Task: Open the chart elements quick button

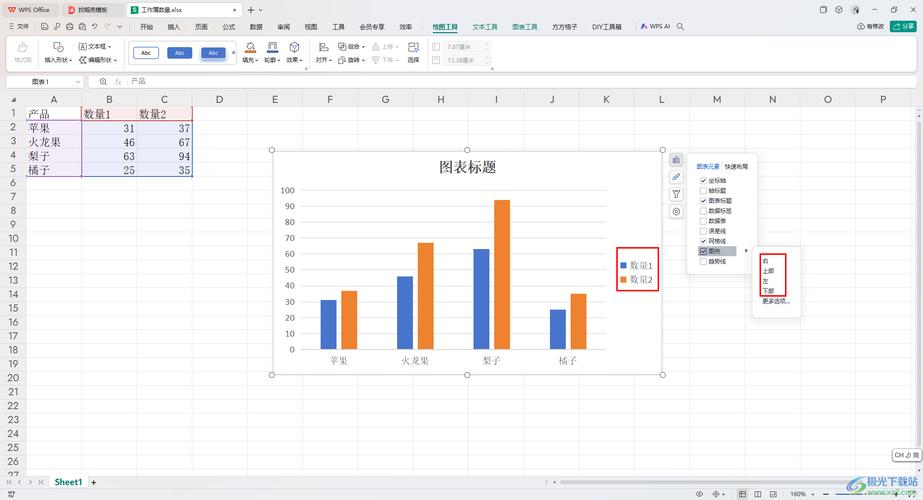Action: (676, 160)
